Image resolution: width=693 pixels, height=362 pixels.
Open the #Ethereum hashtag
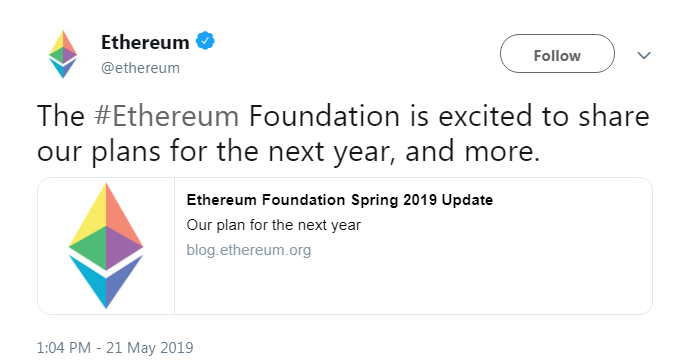(x=167, y=116)
